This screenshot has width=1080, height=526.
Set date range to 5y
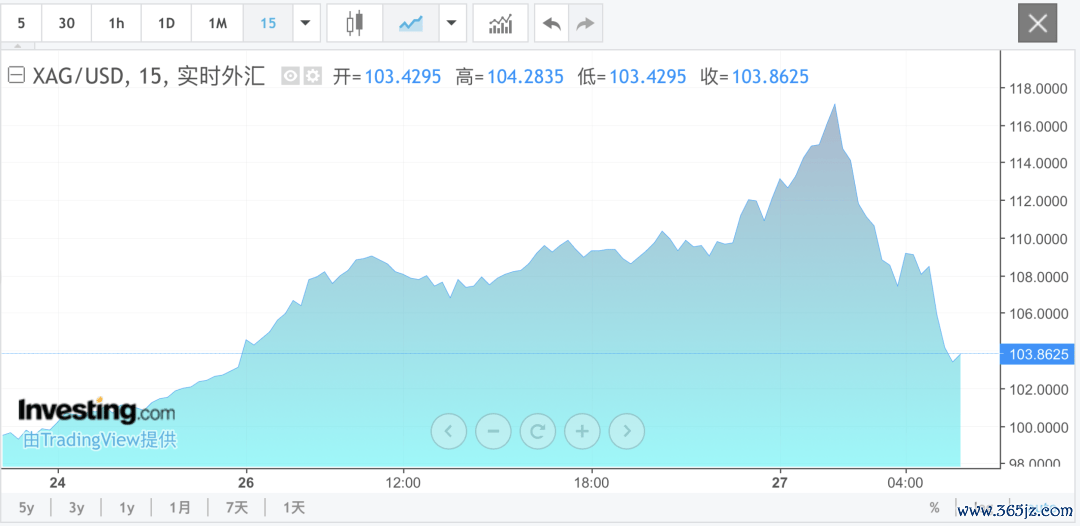coord(27,508)
